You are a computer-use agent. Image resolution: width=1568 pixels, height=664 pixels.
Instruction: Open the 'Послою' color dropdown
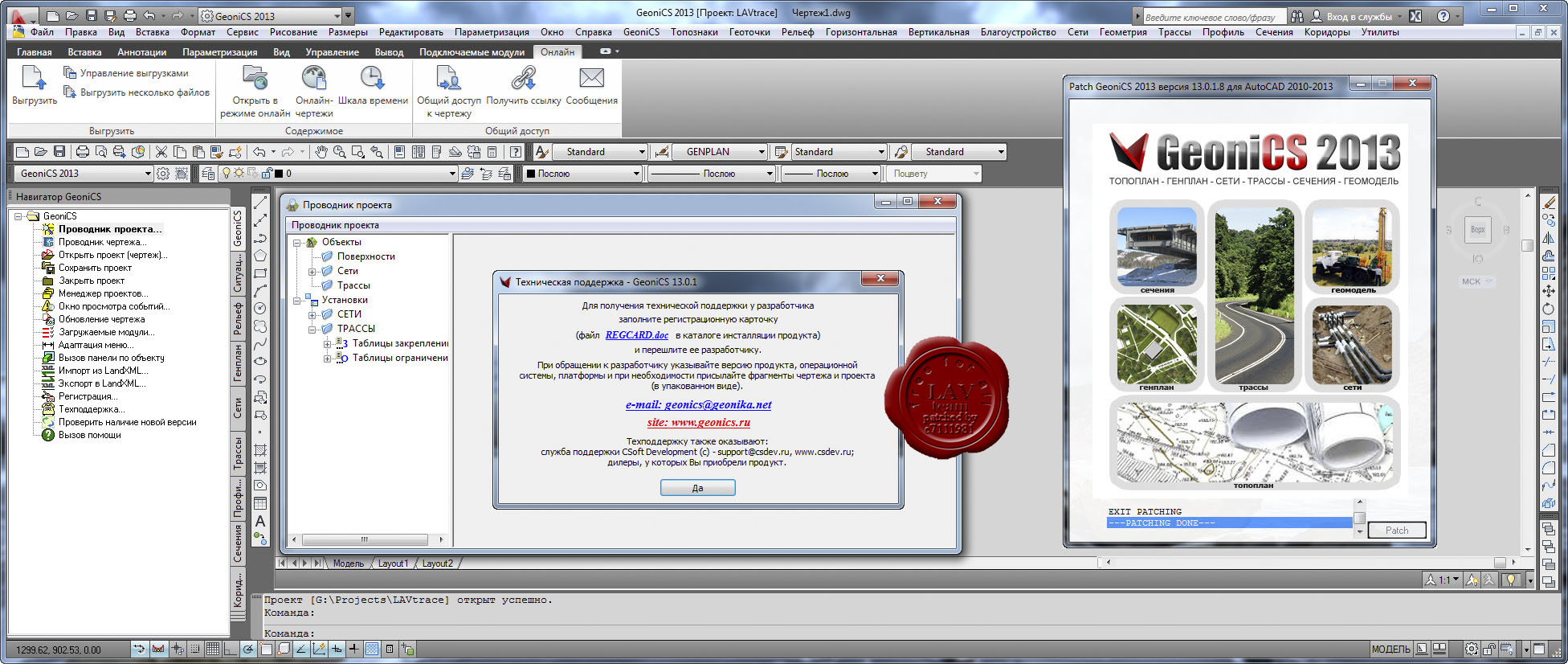point(636,174)
